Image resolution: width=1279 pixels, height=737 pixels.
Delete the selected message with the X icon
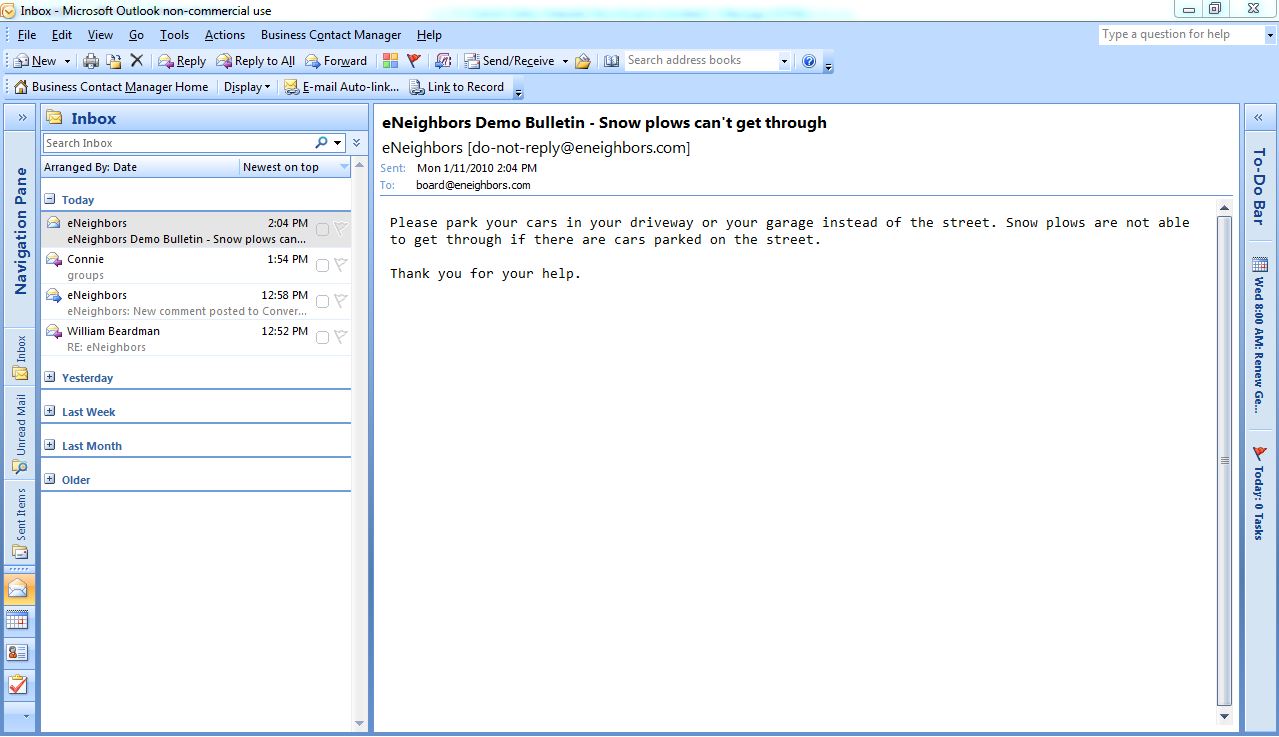click(137, 61)
